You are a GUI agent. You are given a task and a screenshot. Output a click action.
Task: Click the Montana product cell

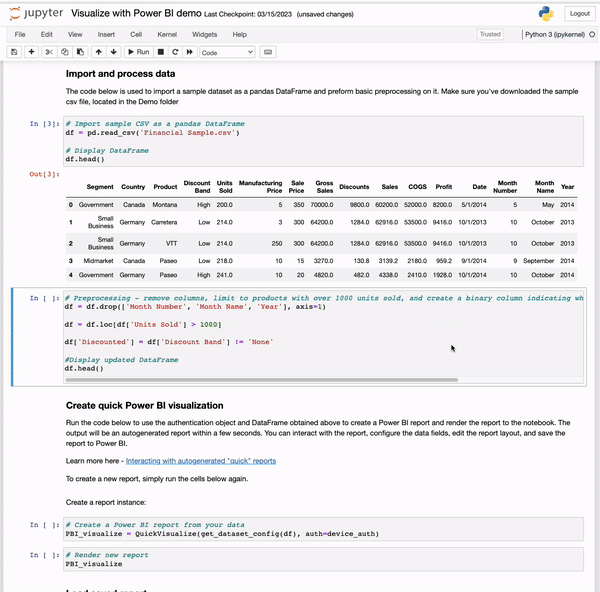165,205
